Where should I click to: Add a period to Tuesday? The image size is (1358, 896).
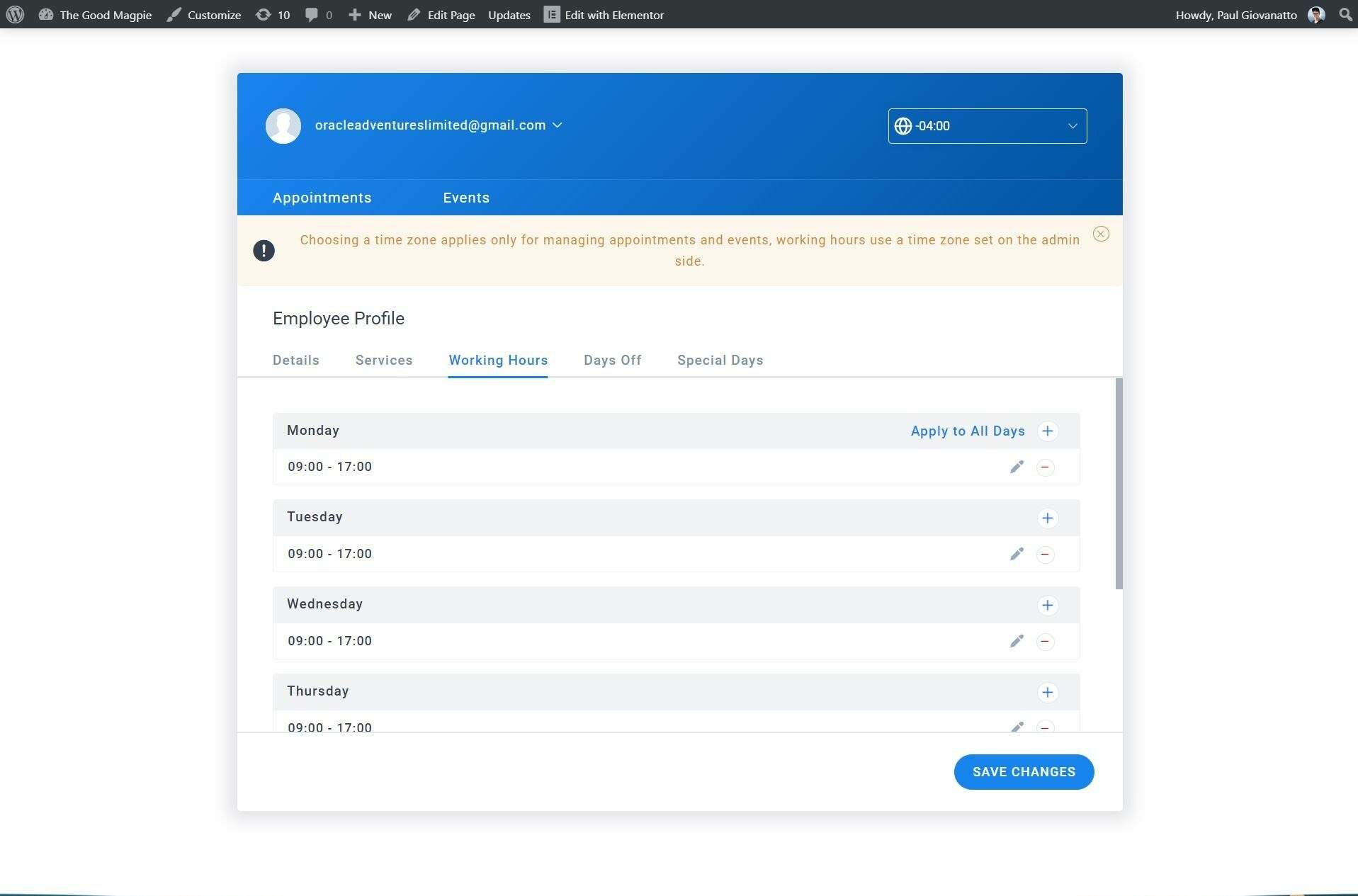(1047, 518)
